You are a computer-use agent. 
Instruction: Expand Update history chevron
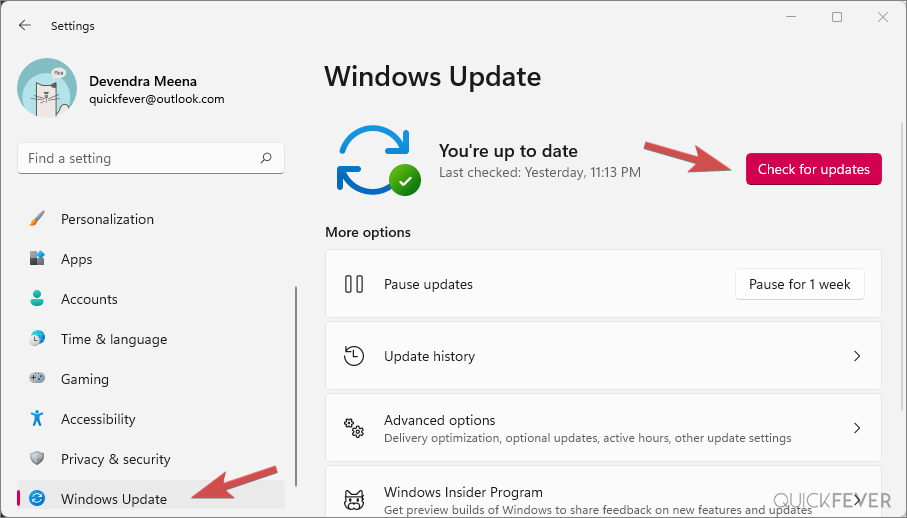tap(857, 356)
